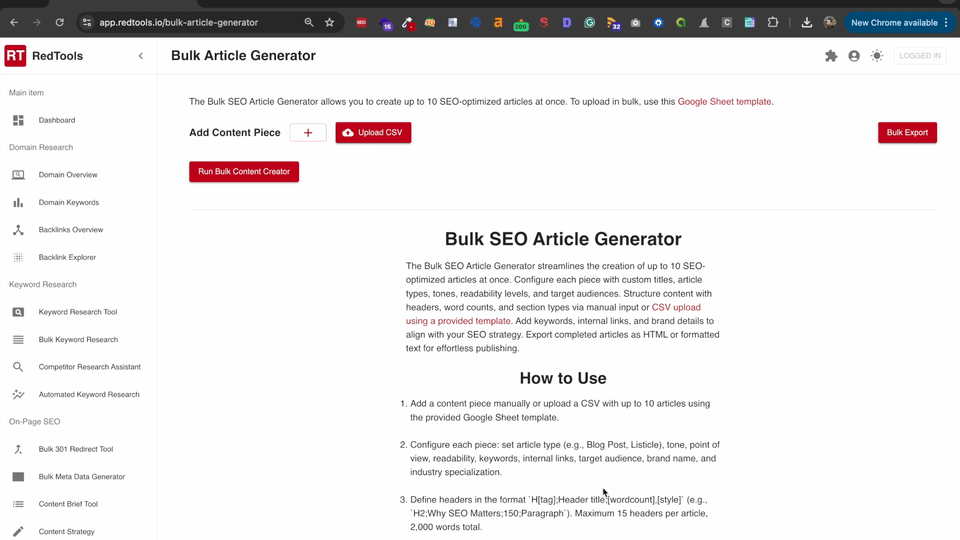
Task: Click the Keyword Research Tool search icon
Action: point(18,312)
